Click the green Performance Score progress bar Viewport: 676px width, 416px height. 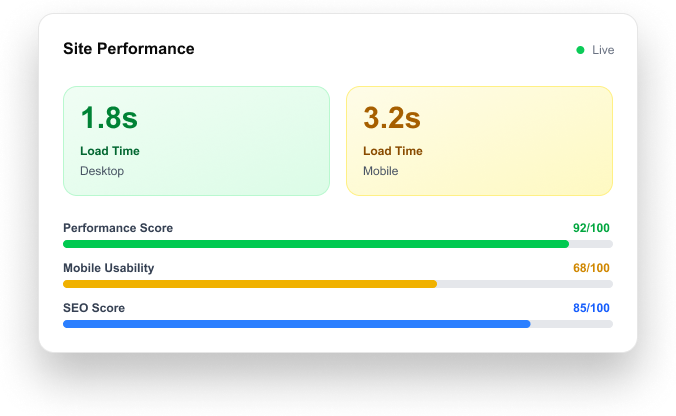(316, 244)
